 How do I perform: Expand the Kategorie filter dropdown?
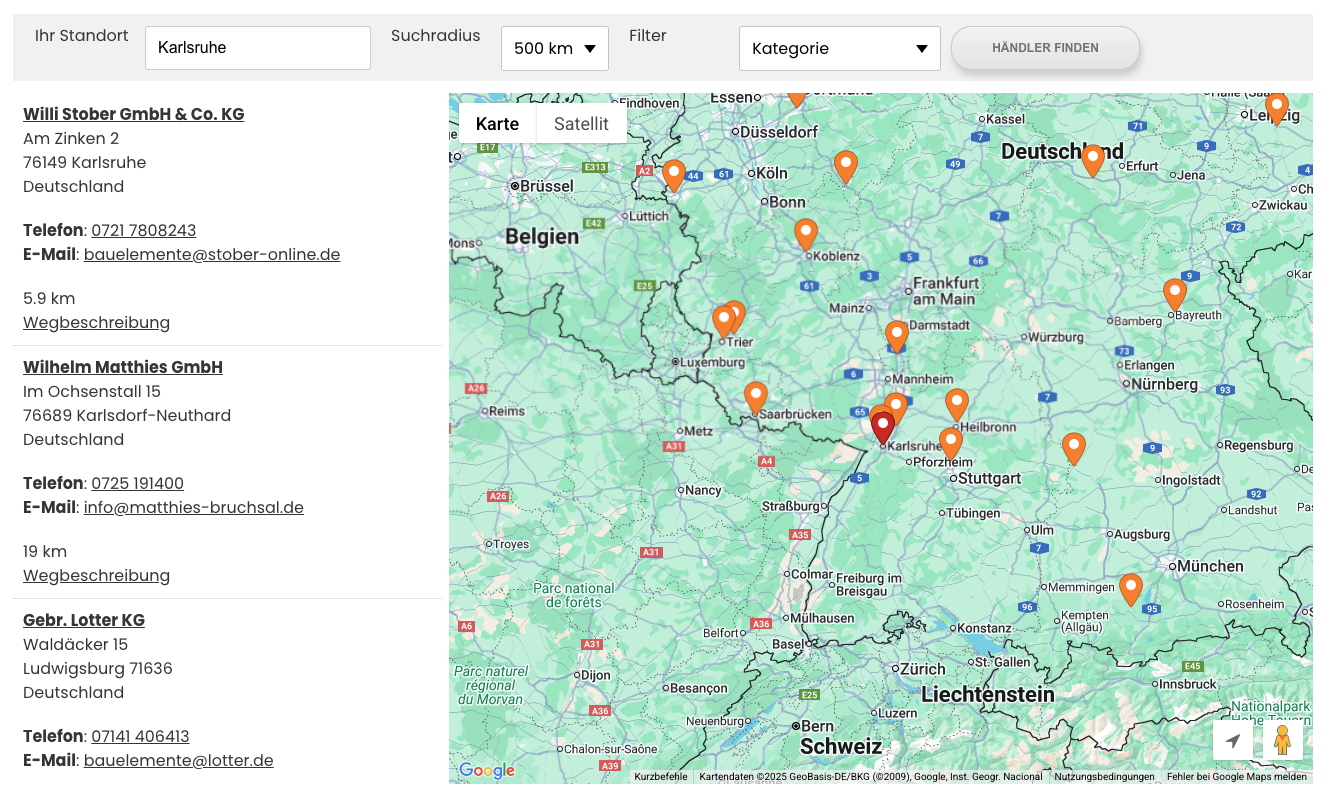point(839,48)
